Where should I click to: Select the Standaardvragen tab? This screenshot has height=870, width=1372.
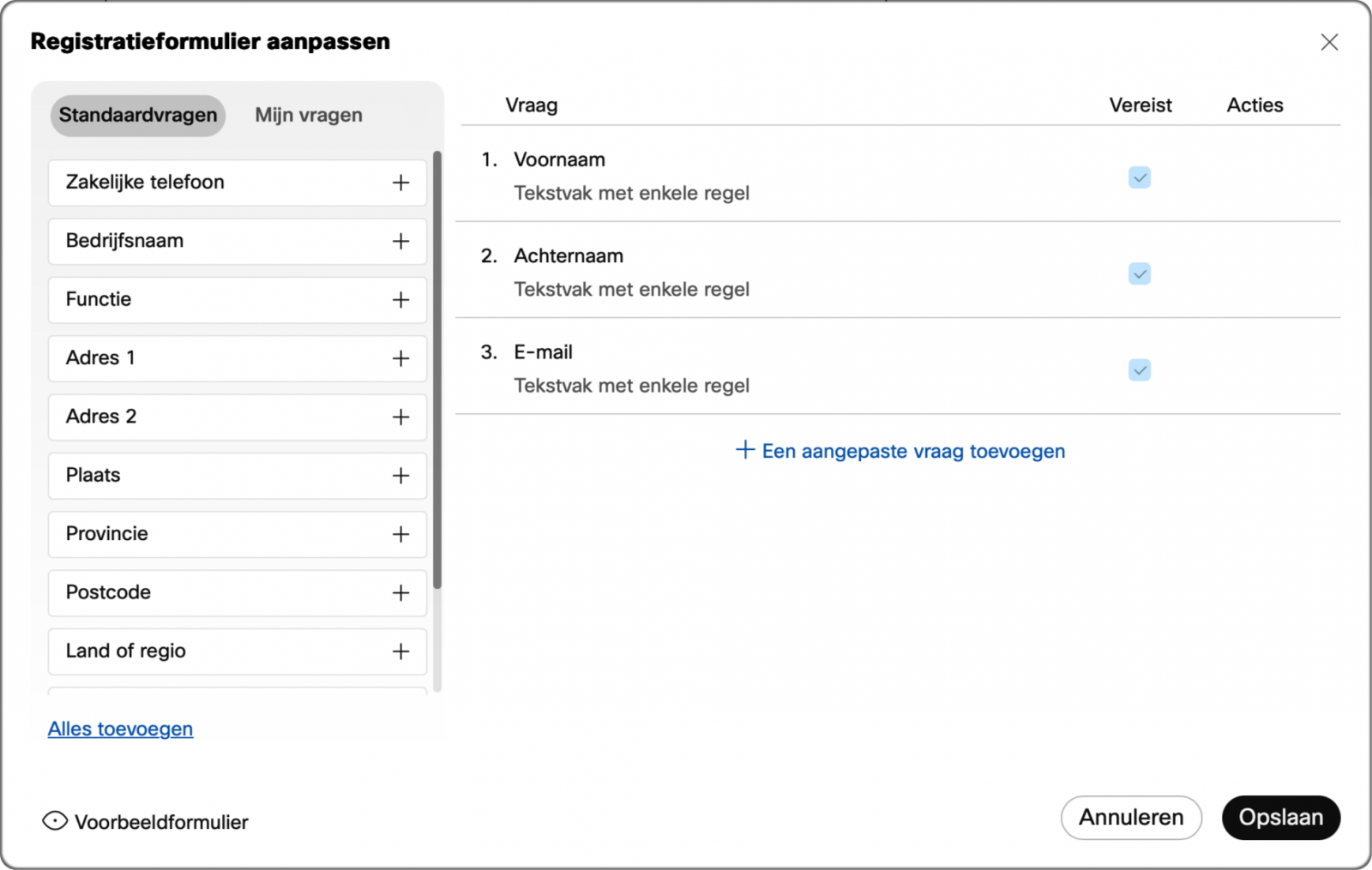tap(137, 115)
